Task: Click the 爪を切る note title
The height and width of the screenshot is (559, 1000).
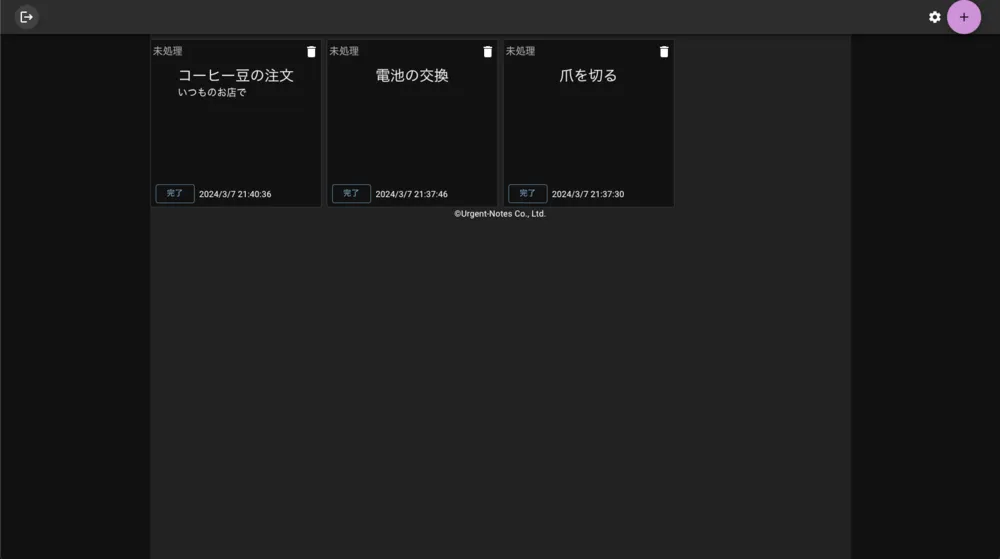Action: click(588, 76)
